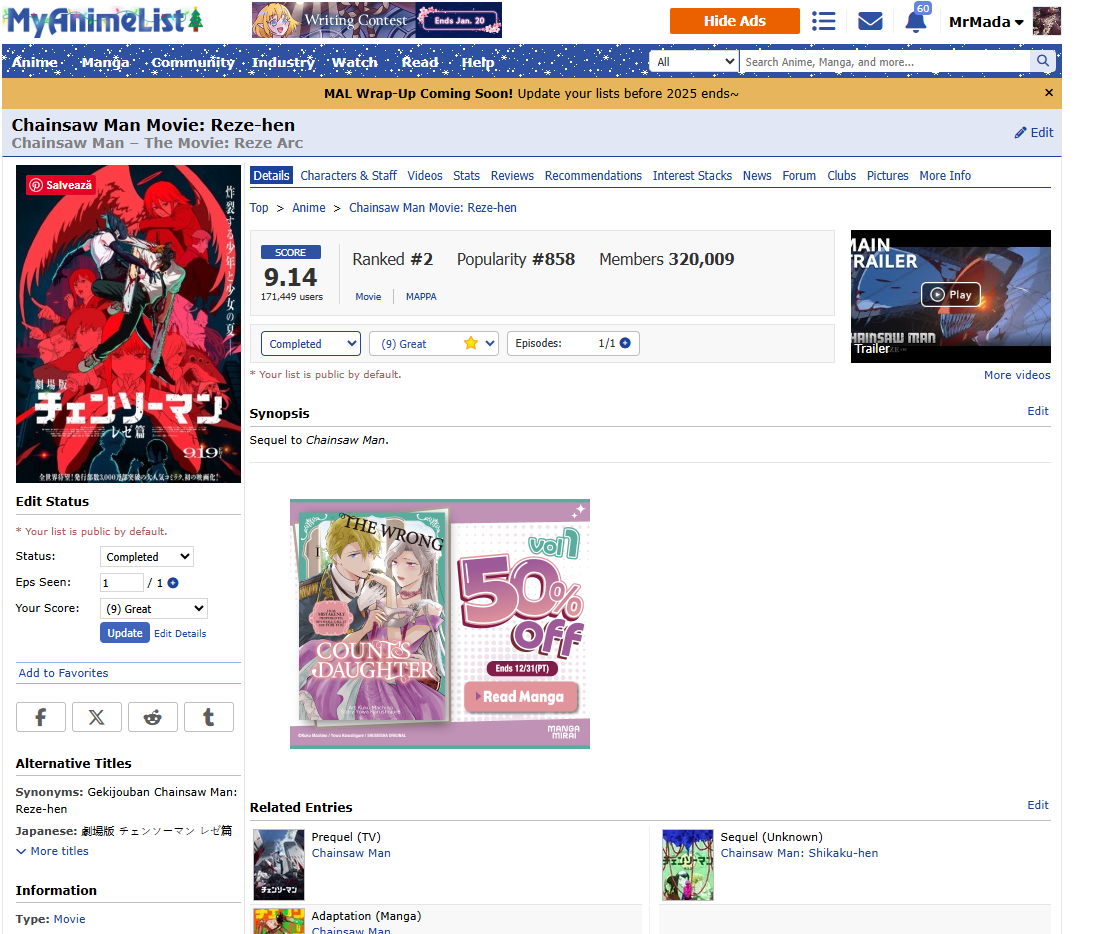This screenshot has height=934, width=1095.
Task: Click the Edit link beside Related Entries
Action: [x=1038, y=805]
